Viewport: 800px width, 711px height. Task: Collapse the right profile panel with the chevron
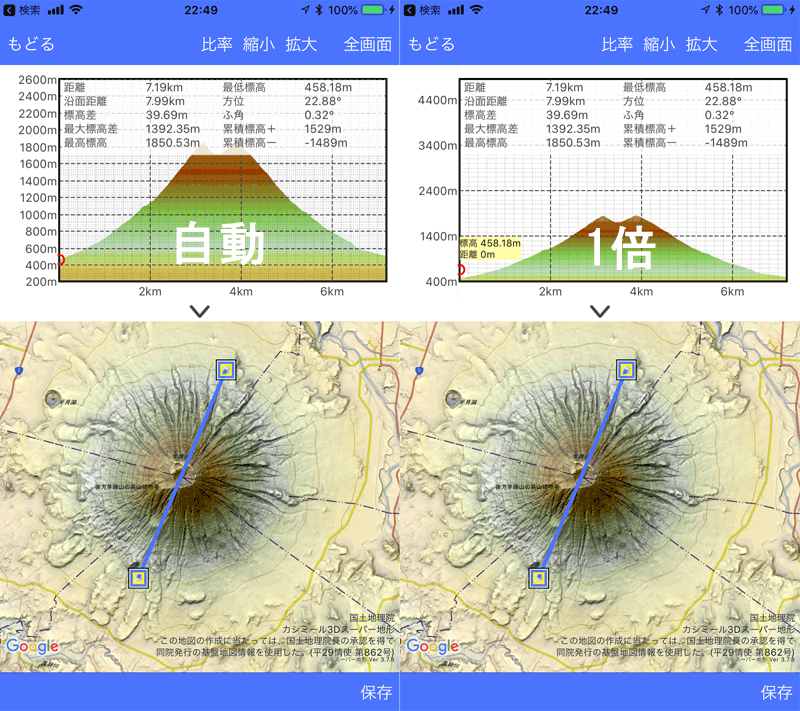point(600,311)
